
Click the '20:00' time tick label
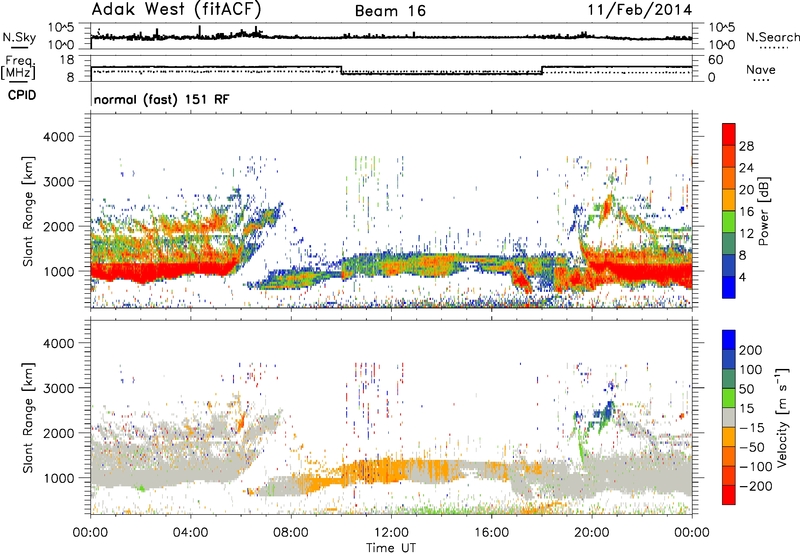[592, 533]
